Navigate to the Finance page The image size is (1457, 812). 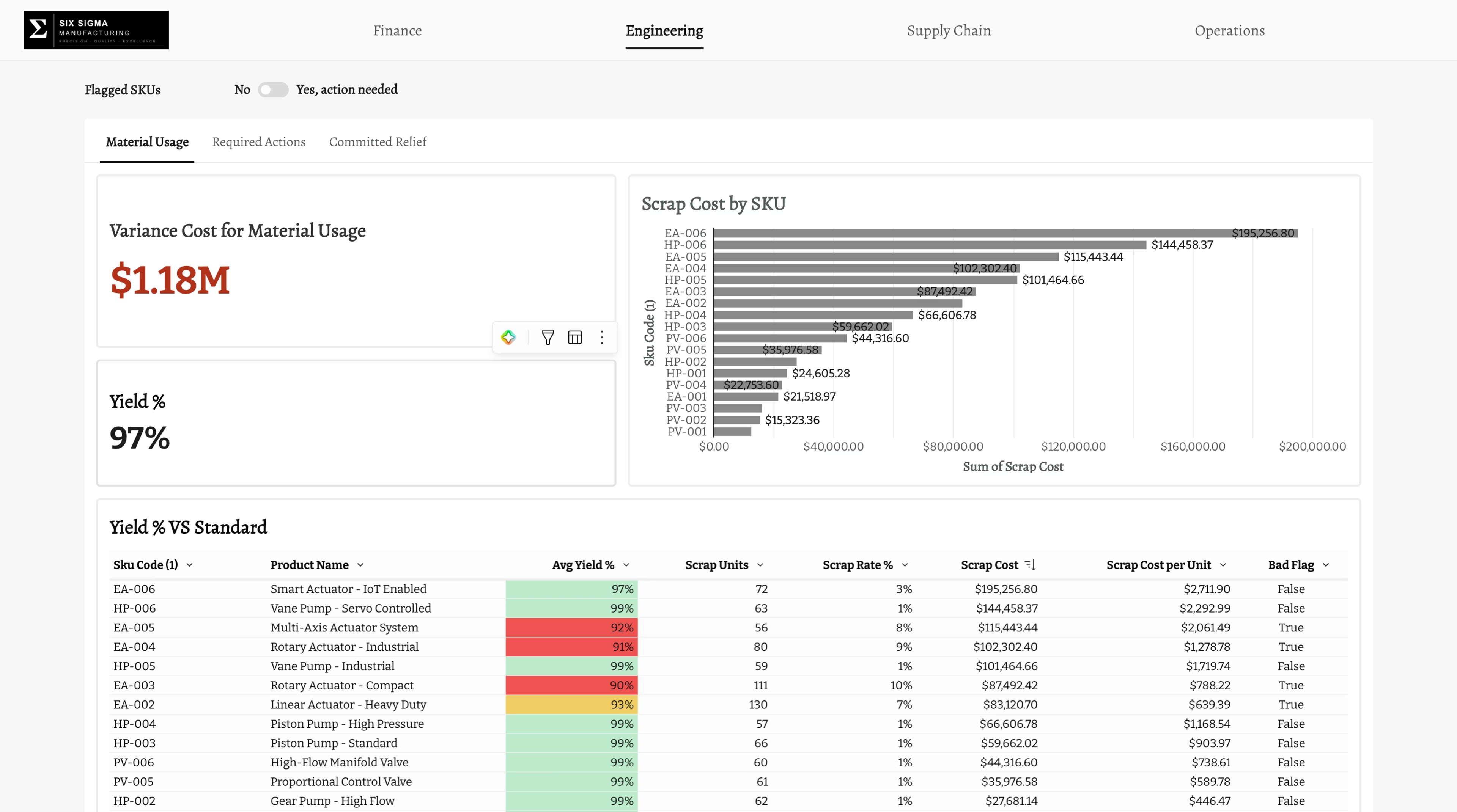(x=397, y=31)
